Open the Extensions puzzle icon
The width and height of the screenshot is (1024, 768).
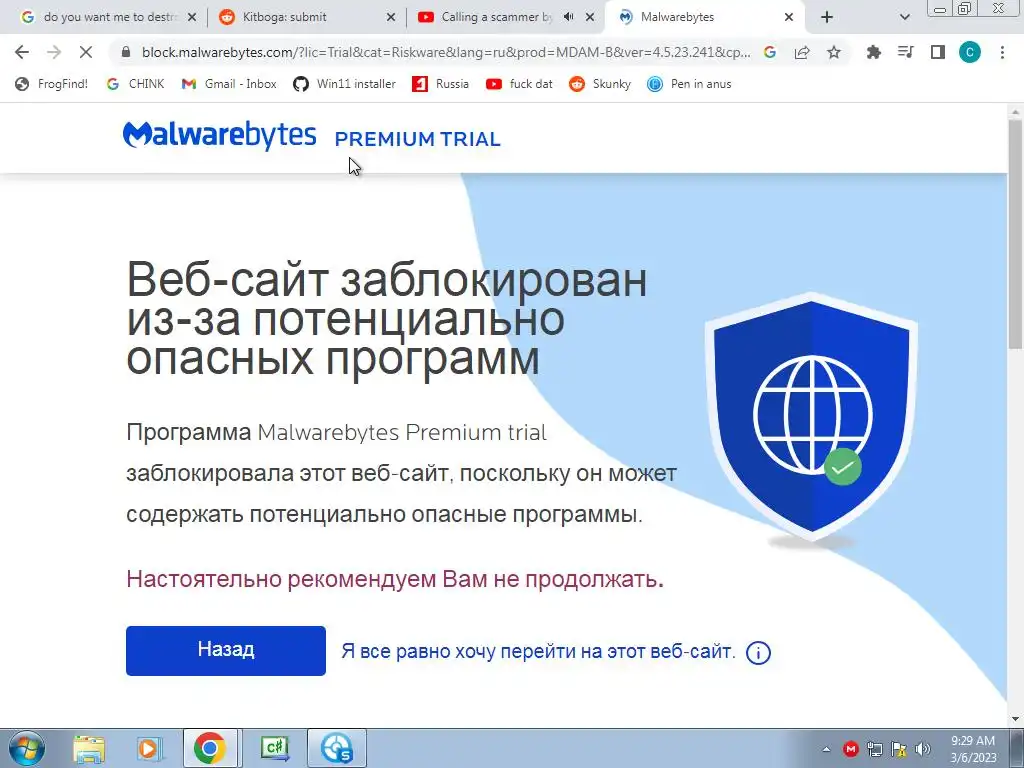[873, 52]
